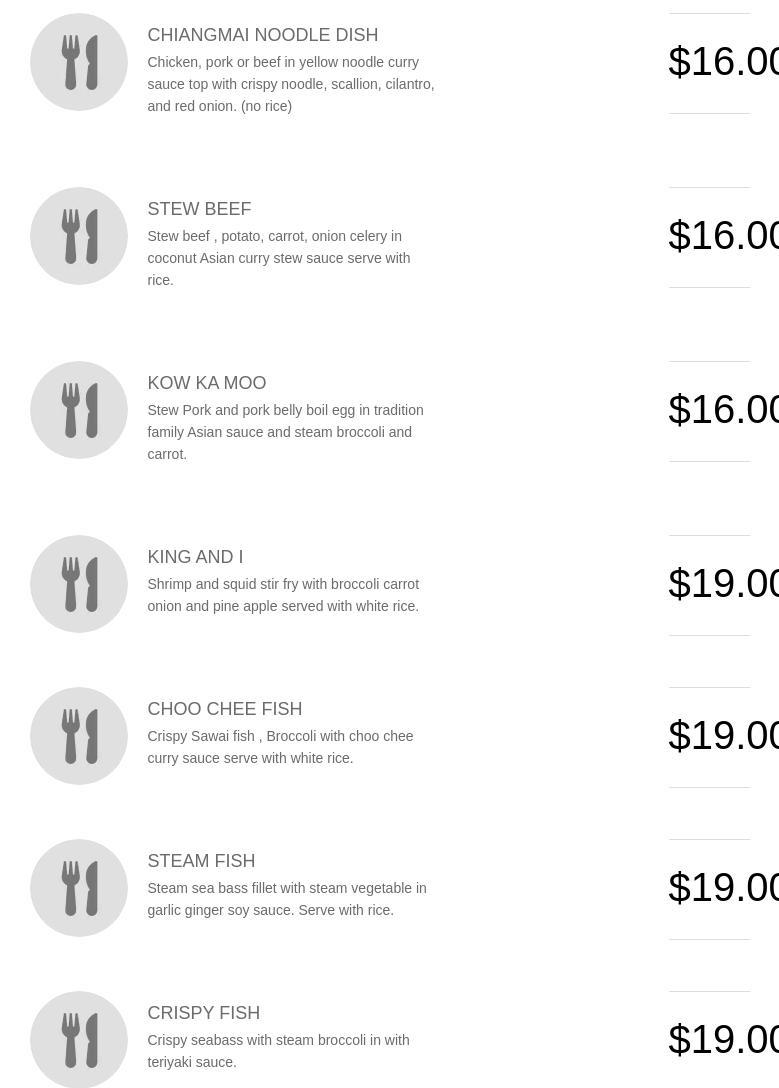The image size is (779, 1088).
Task: Click the Crispy Fish dish icon
Action: 79,1039
